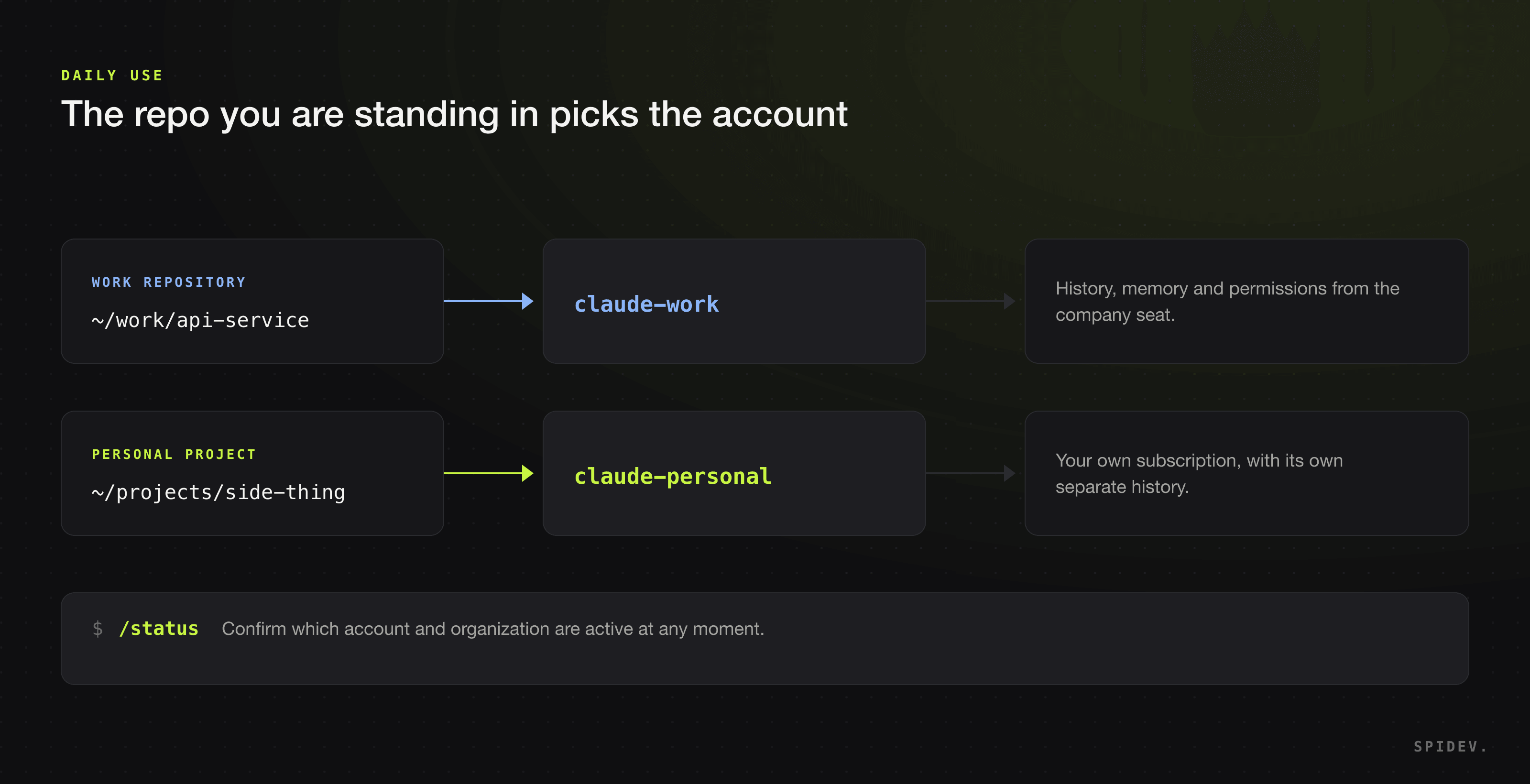Click the own subscription description card

coord(1246,473)
